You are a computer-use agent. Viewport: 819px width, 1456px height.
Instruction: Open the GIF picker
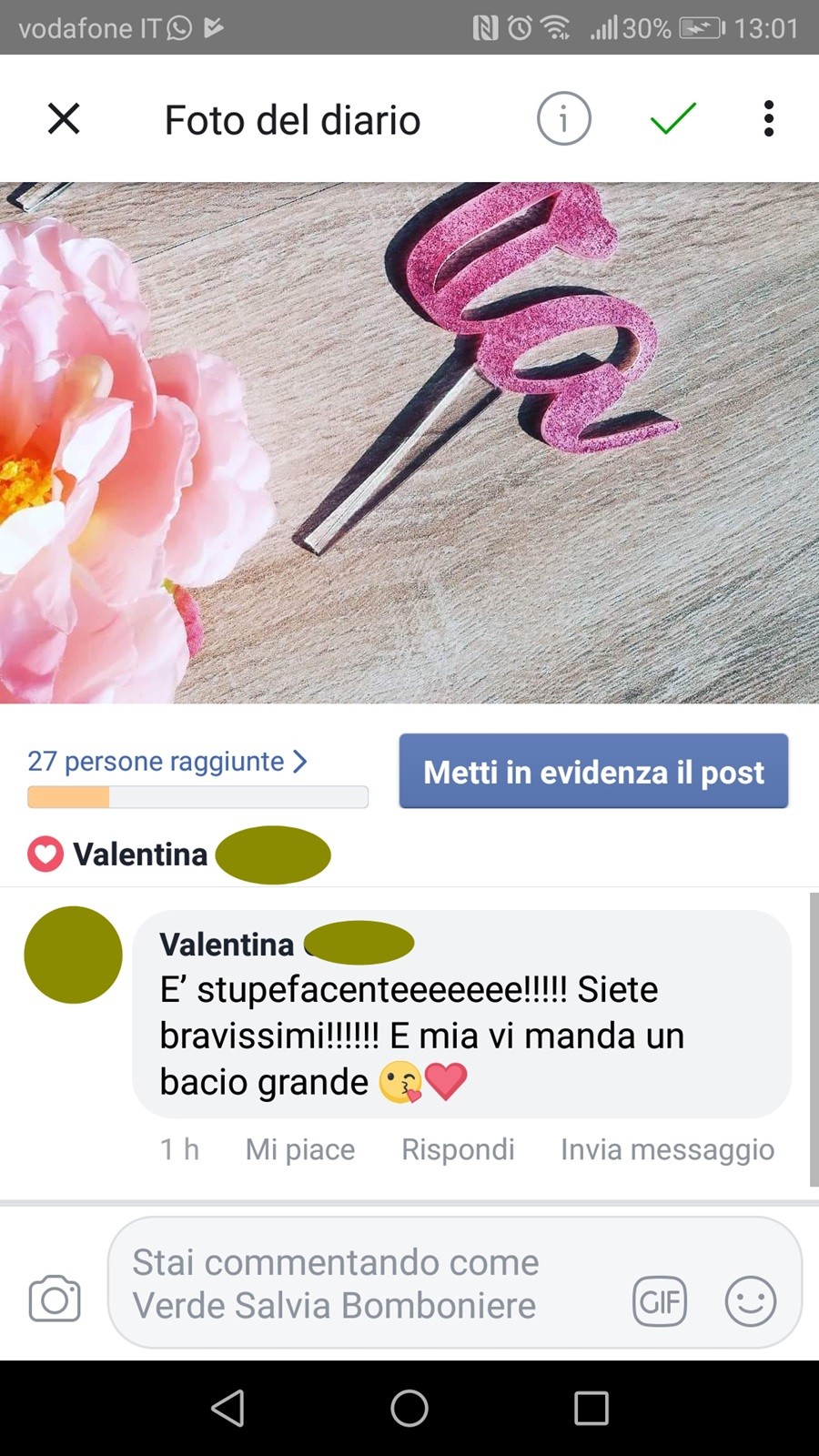click(x=660, y=1301)
